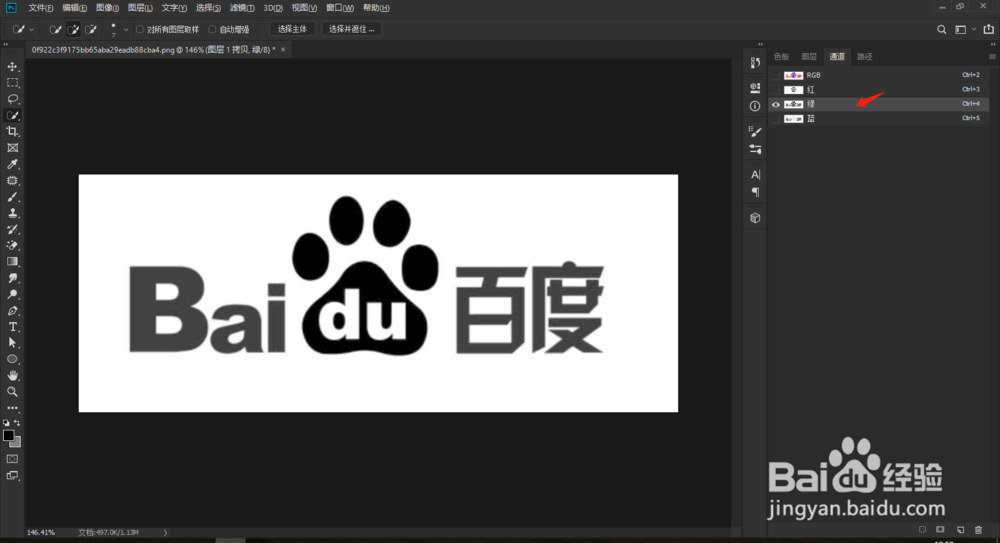This screenshot has height=543, width=1000.
Task: Click create new channel icon
Action: tap(960, 530)
